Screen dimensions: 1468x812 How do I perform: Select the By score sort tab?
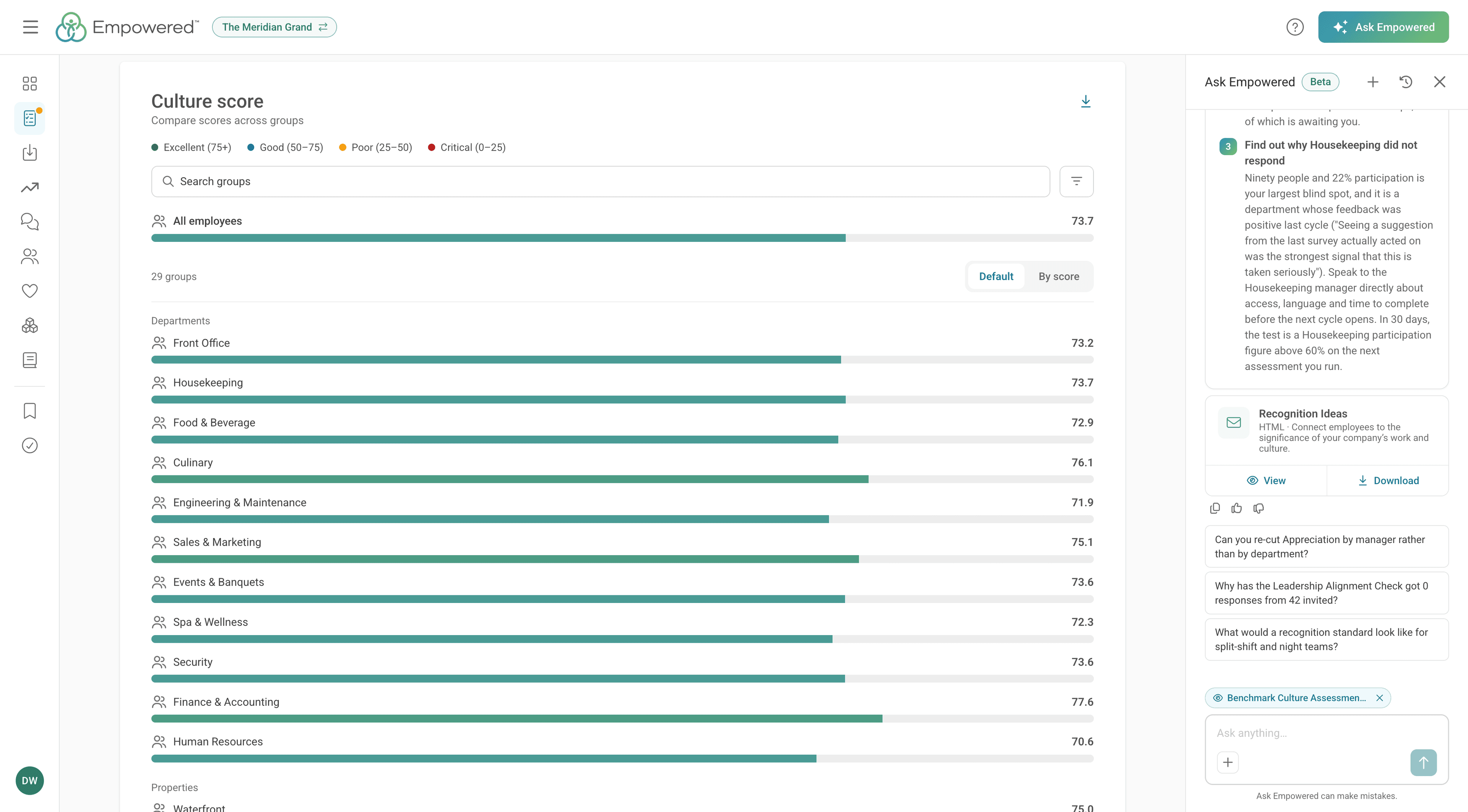tap(1058, 276)
